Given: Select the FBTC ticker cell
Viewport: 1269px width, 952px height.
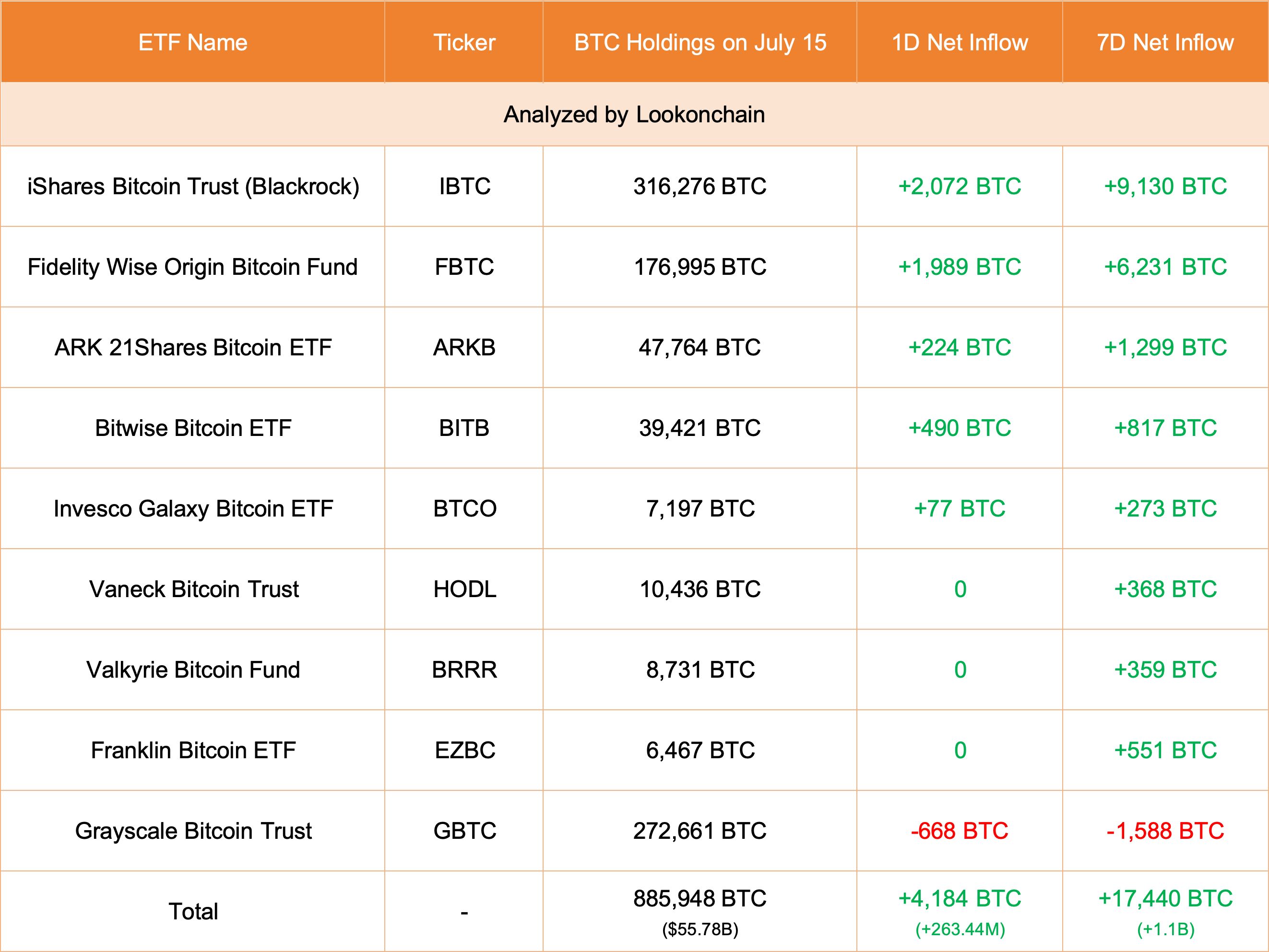Looking at the screenshot, I should (x=464, y=267).
